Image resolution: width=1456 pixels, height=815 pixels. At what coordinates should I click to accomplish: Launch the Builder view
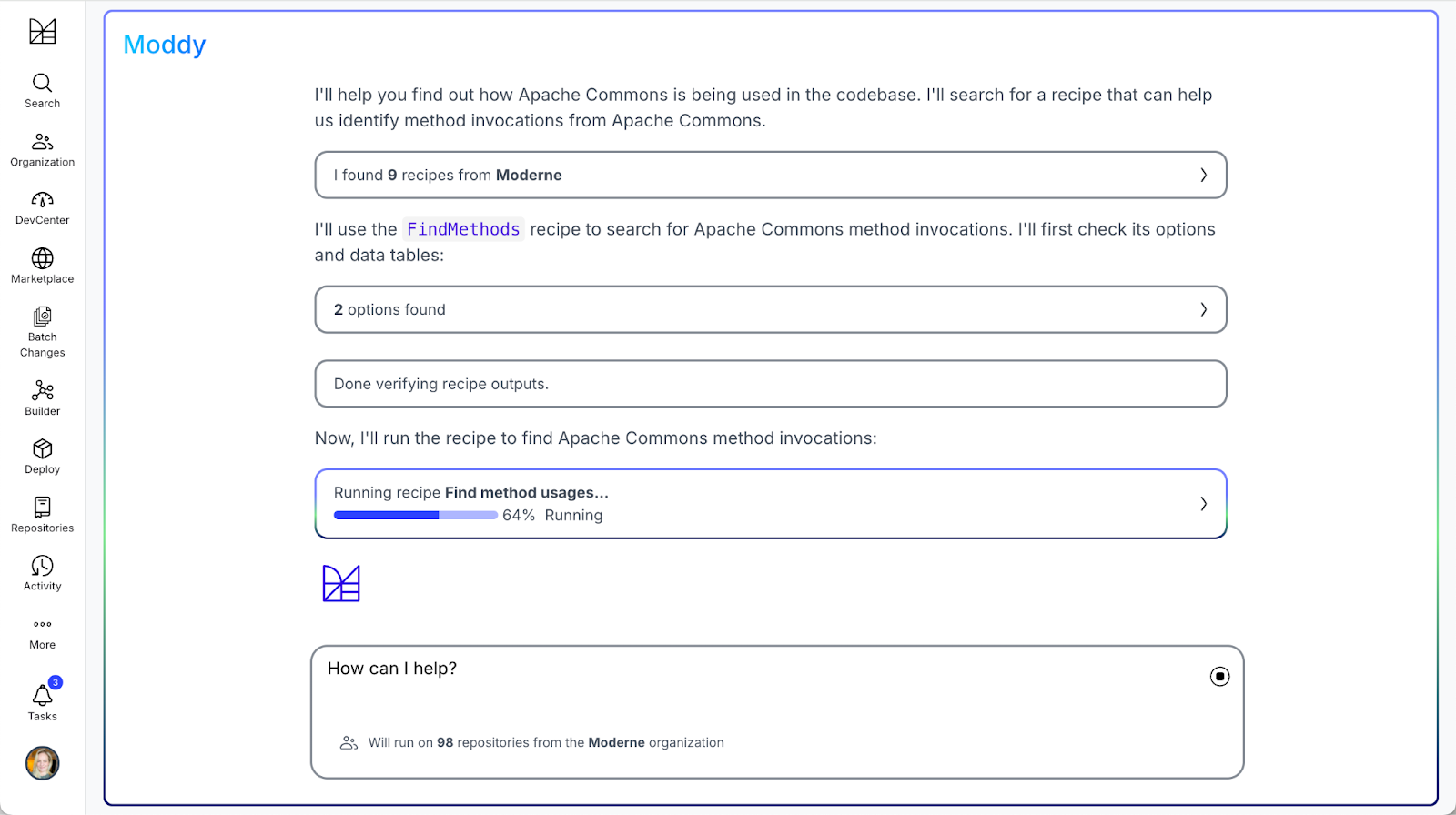[42, 398]
